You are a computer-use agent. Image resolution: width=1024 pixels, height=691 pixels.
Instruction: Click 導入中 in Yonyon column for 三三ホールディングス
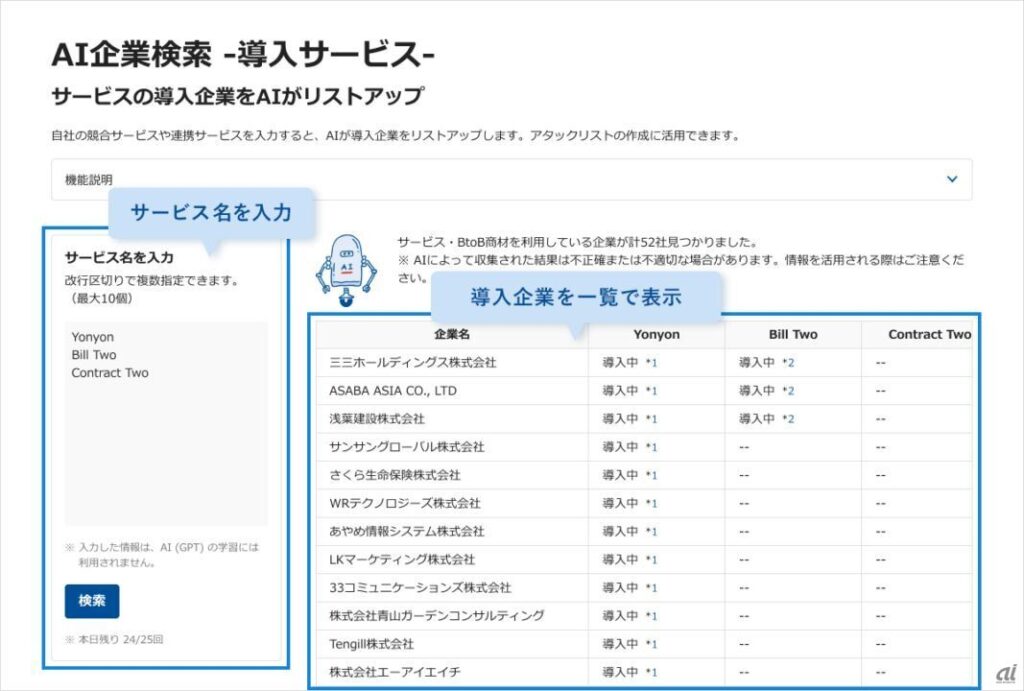pyautogui.click(x=620, y=362)
